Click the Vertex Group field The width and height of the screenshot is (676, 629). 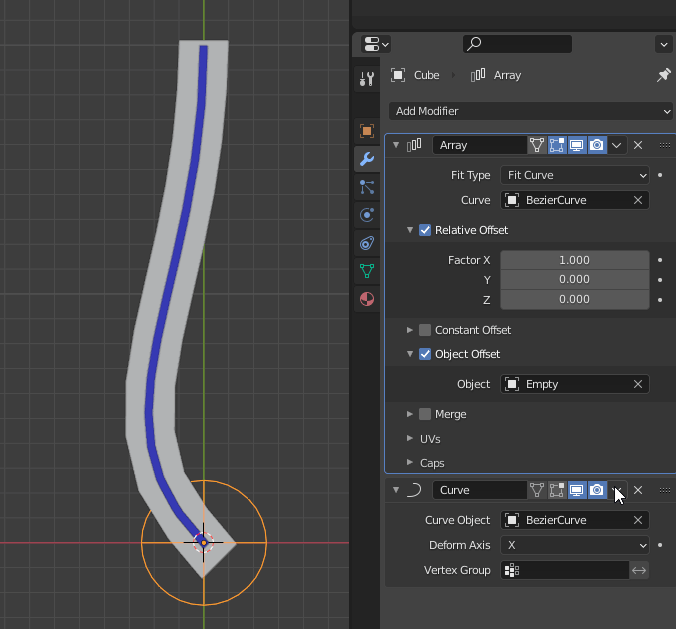coord(564,570)
